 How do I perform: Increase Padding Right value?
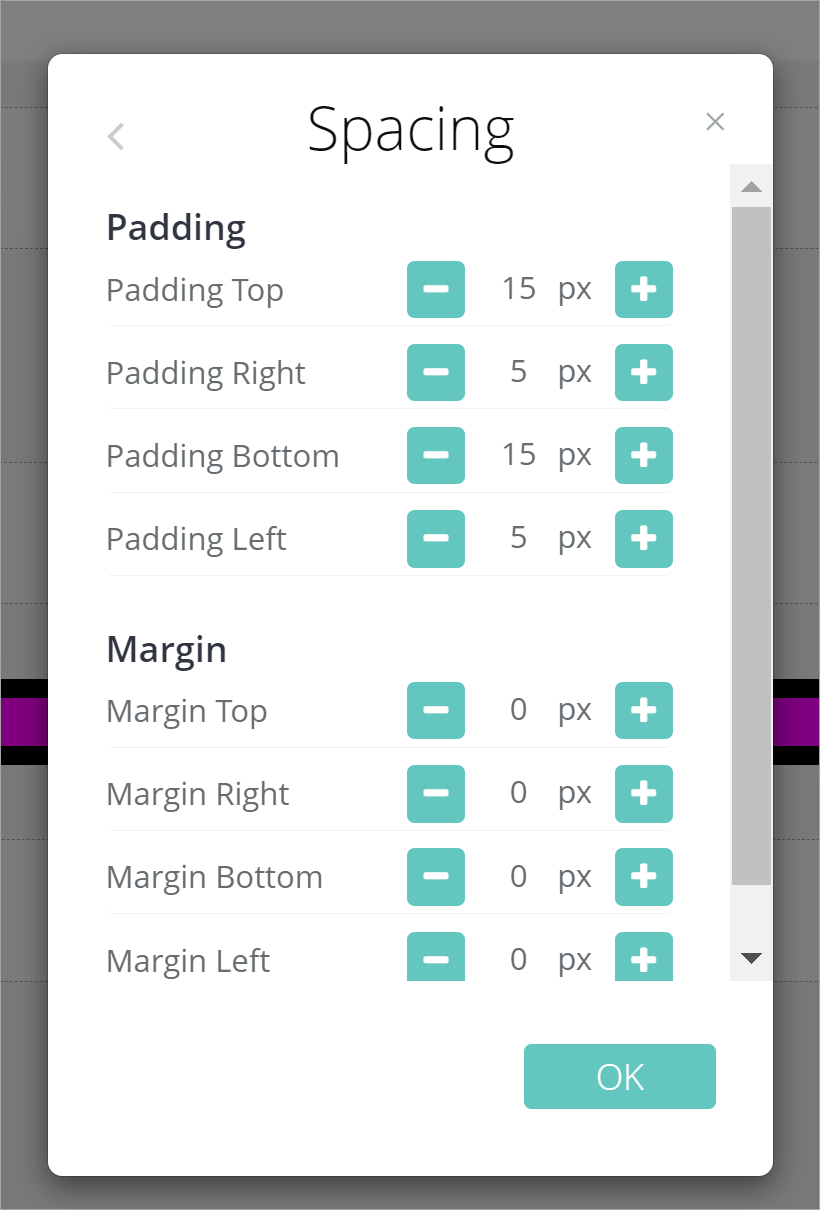pyautogui.click(x=644, y=373)
